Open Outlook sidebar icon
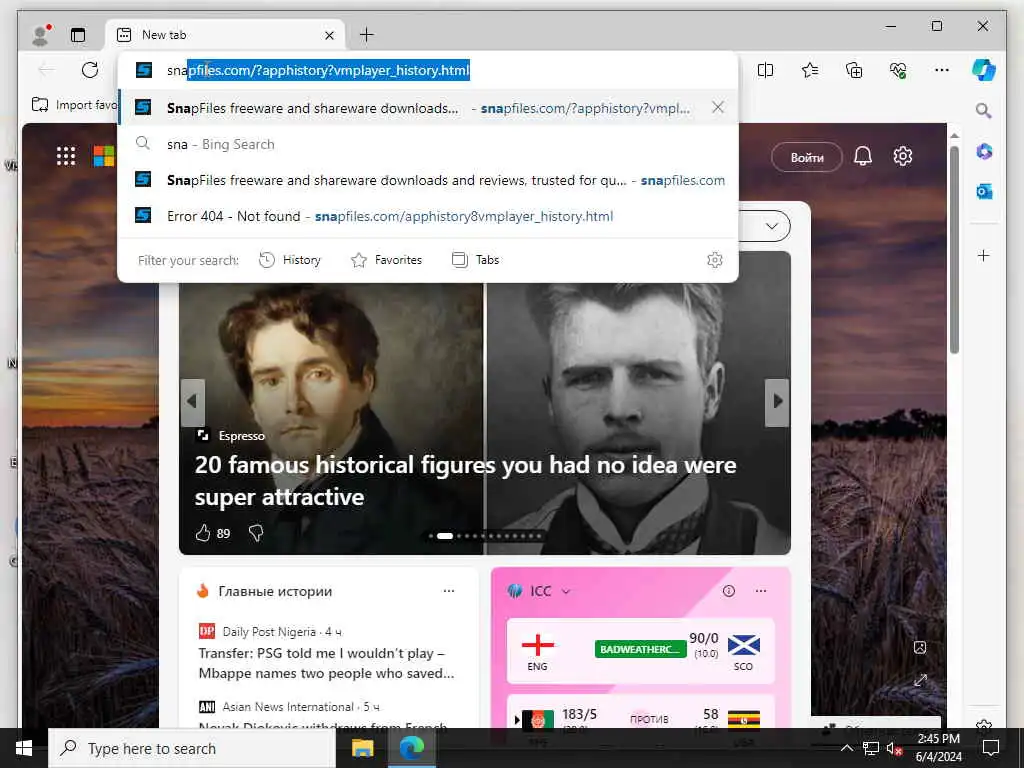This screenshot has width=1024, height=768. pyautogui.click(x=984, y=191)
